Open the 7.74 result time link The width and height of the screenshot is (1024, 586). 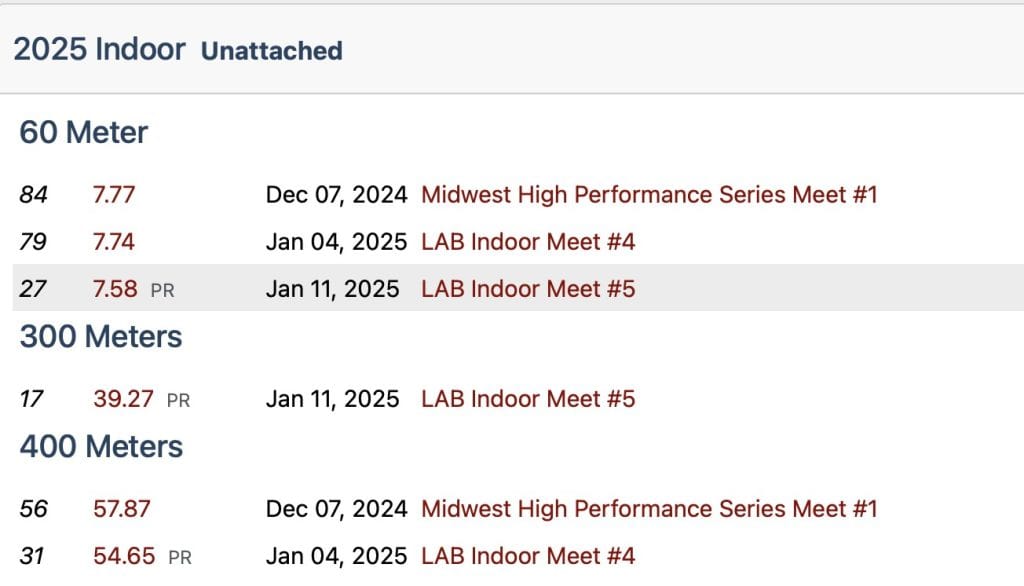[113, 242]
